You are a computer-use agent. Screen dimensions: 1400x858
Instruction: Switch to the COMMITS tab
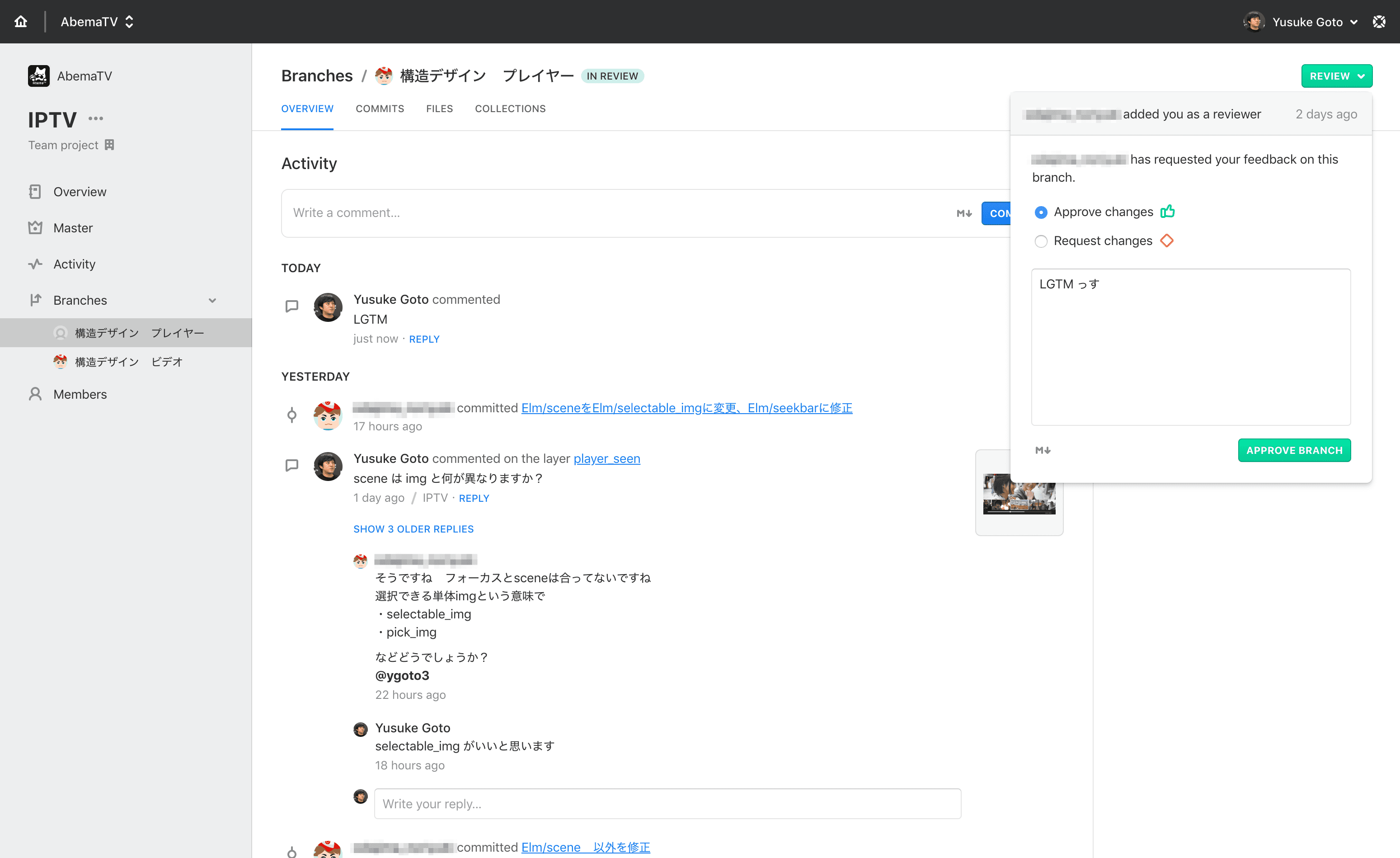pos(380,108)
